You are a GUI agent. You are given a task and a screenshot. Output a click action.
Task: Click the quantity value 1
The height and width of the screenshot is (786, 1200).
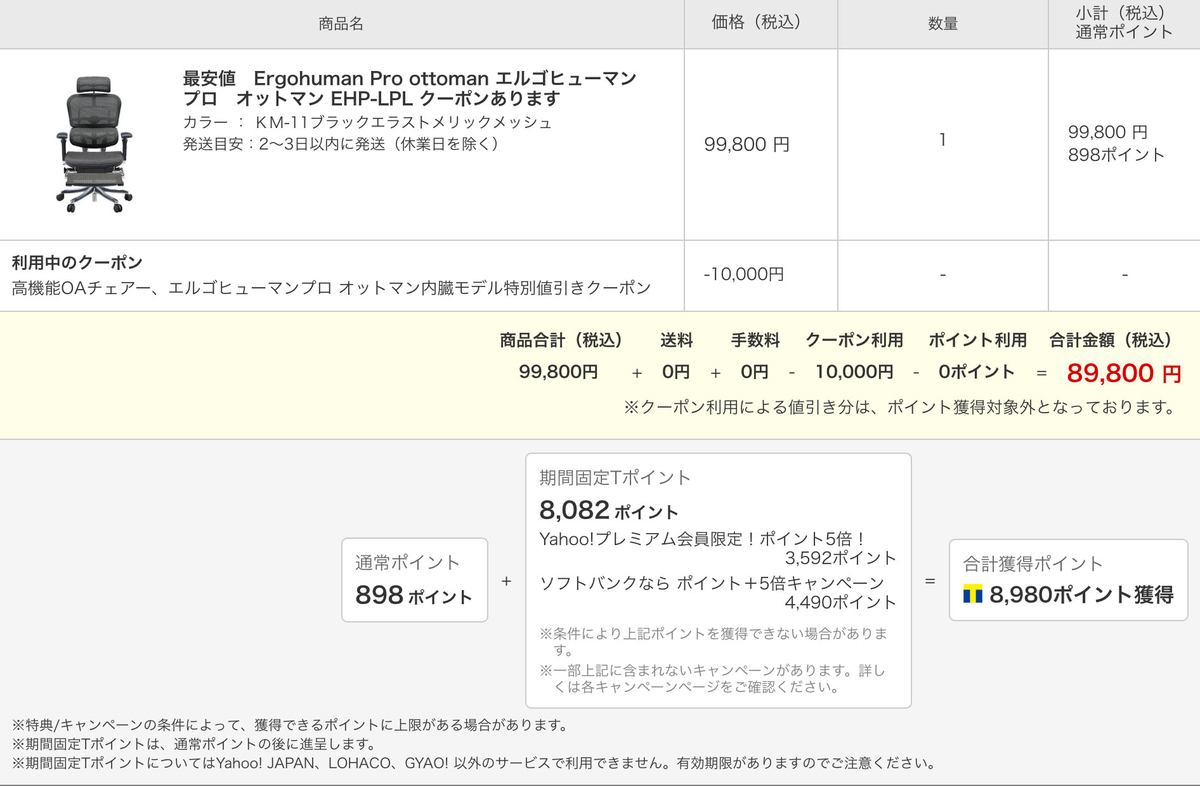click(943, 140)
